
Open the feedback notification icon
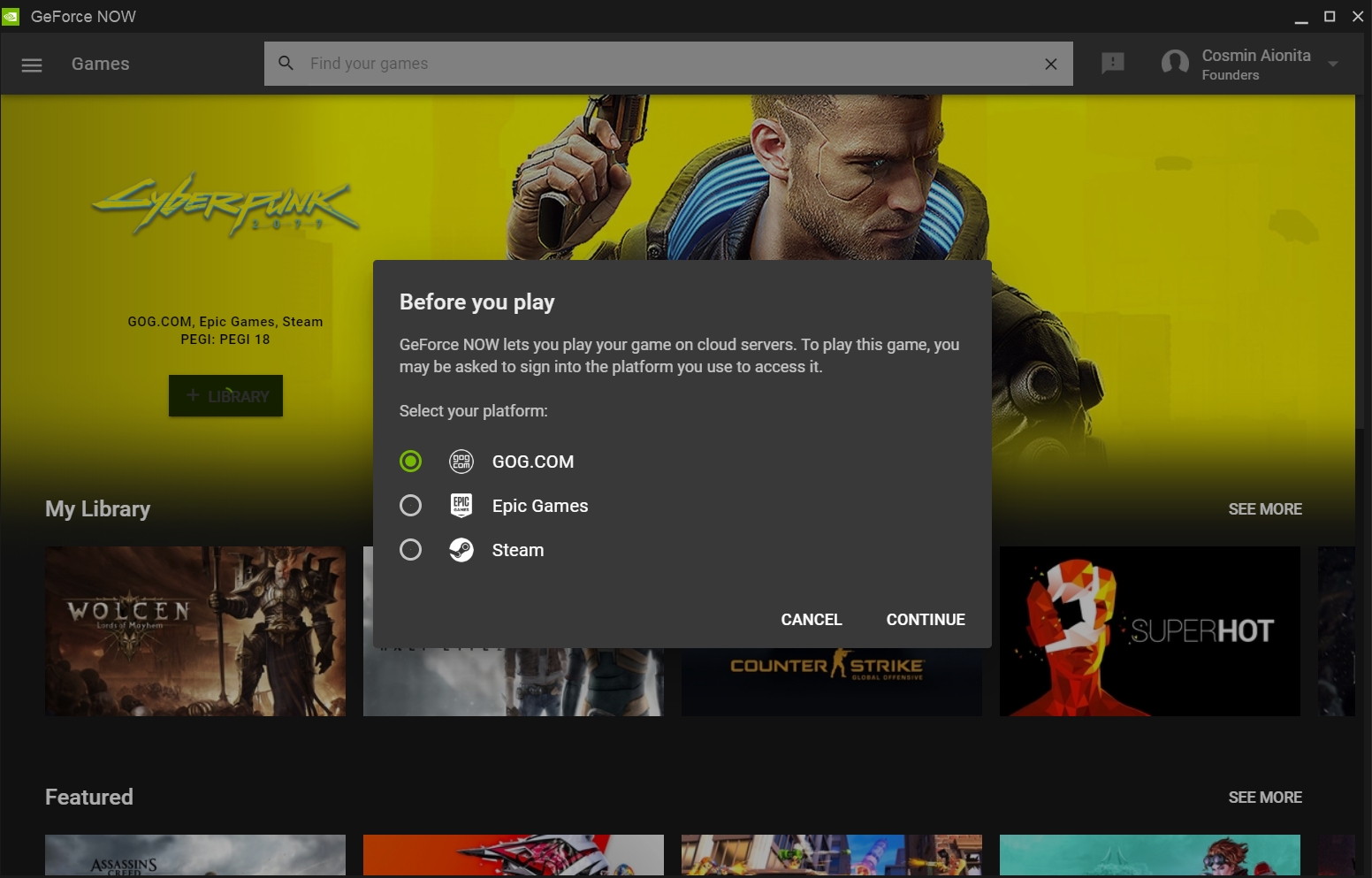click(x=1113, y=63)
